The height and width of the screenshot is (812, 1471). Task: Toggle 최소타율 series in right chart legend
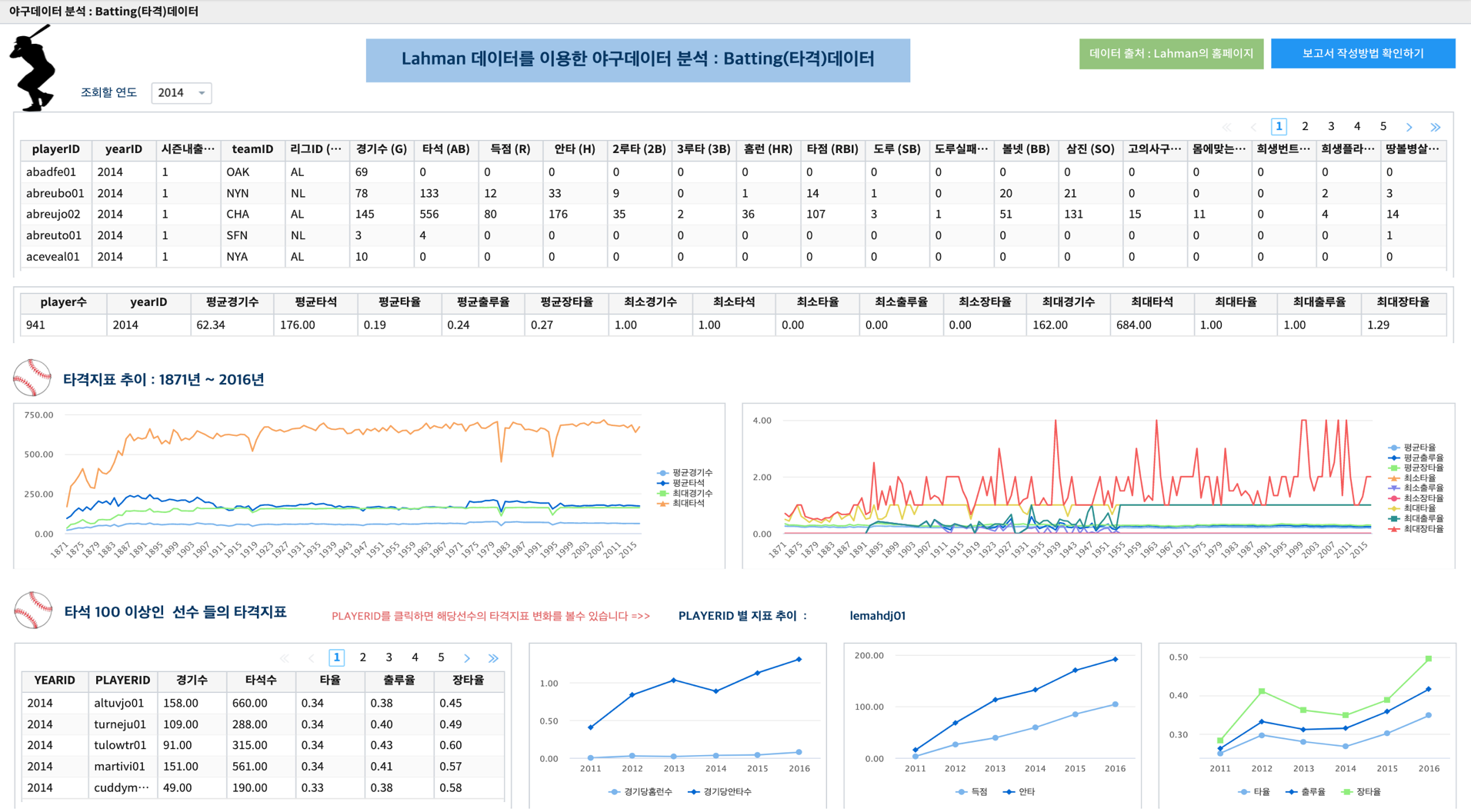[1412, 478]
